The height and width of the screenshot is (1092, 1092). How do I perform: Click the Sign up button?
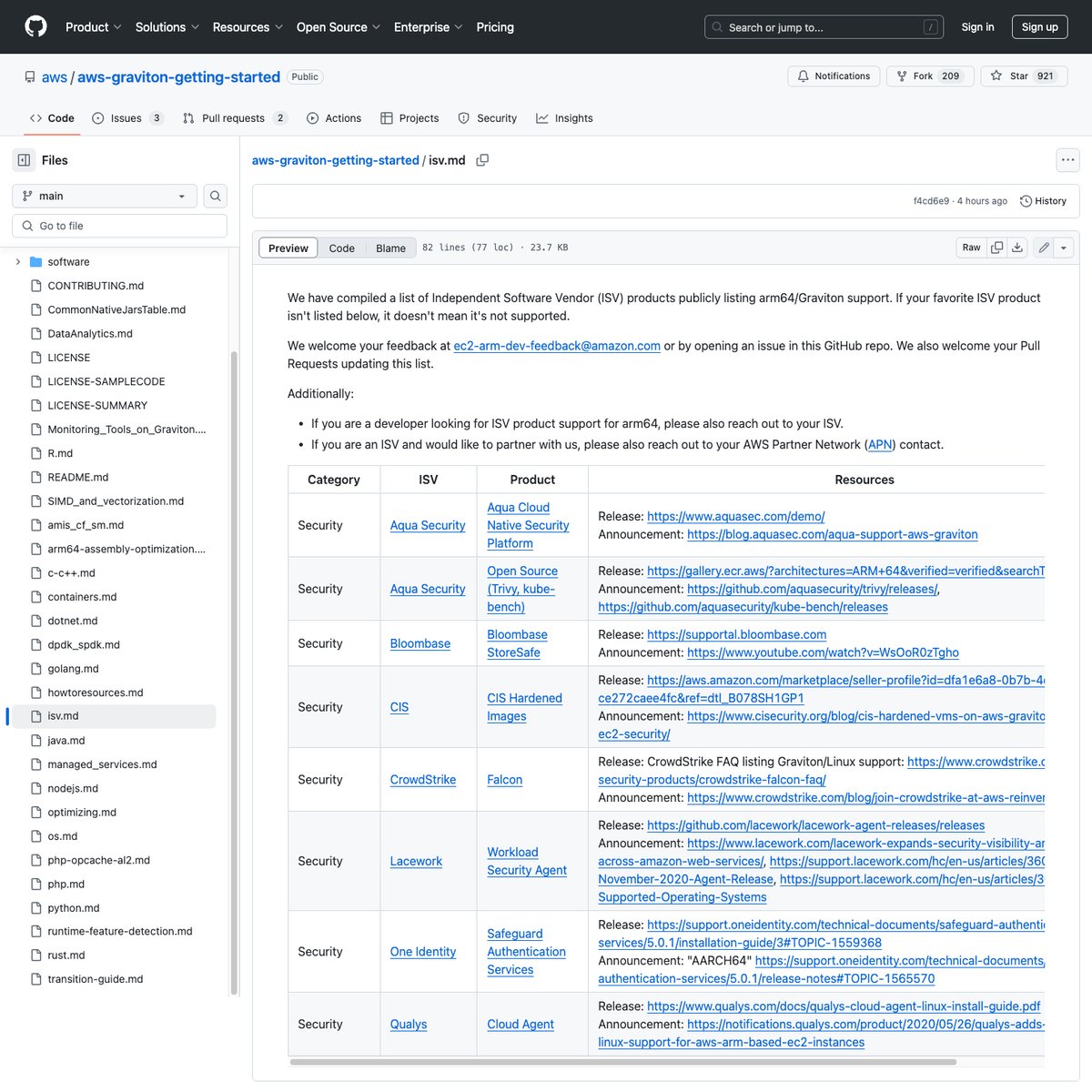pos(1040,27)
